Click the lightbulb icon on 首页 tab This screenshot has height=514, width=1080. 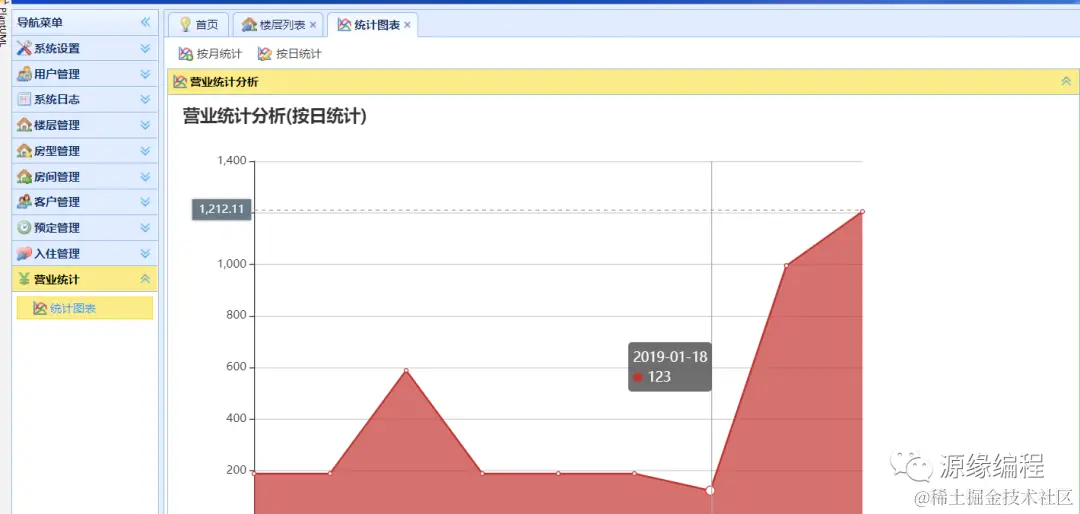click(x=185, y=25)
